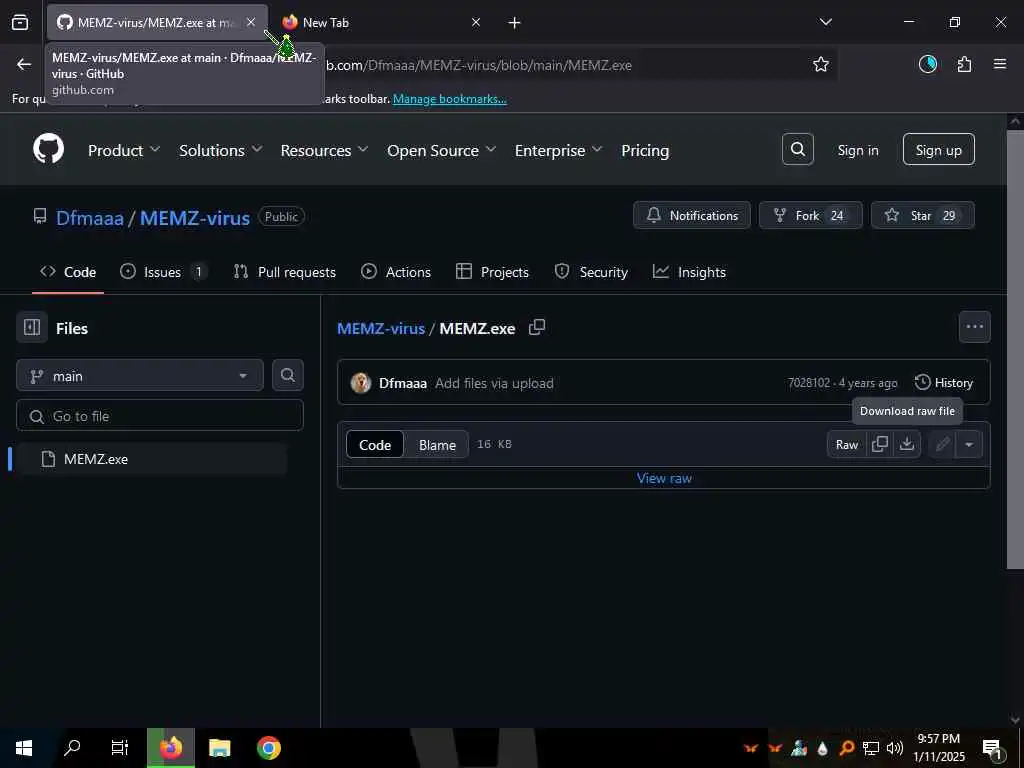Click the View raw link
The height and width of the screenshot is (768, 1024).
coord(664,478)
